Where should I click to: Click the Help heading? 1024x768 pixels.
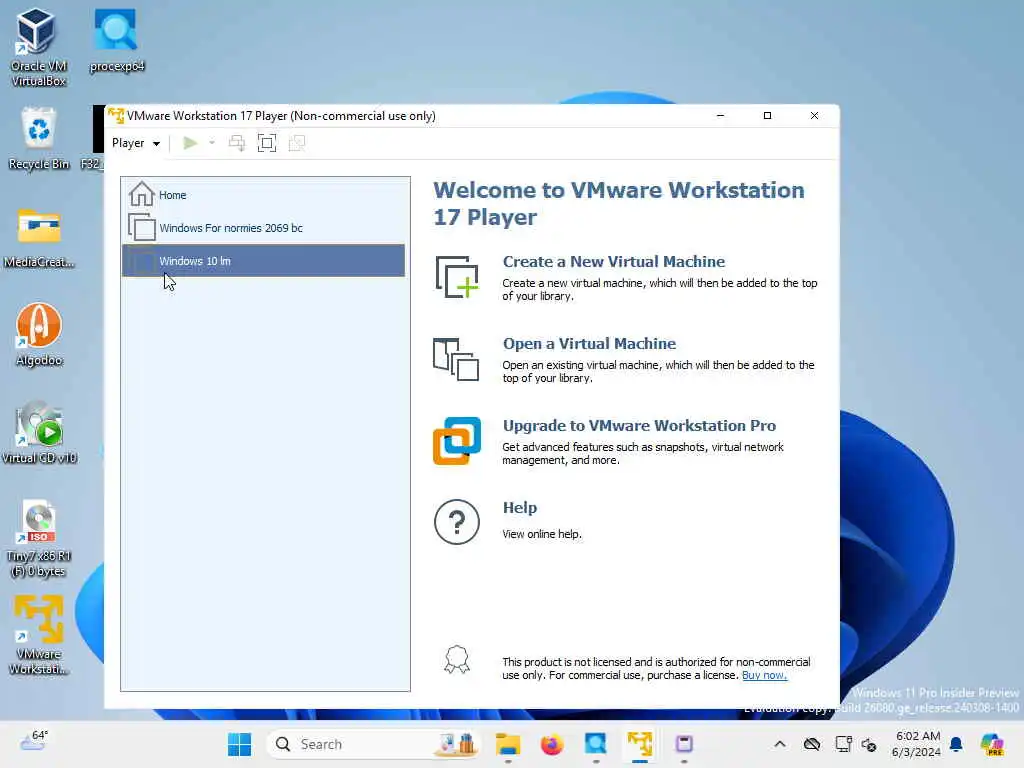pyautogui.click(x=519, y=507)
